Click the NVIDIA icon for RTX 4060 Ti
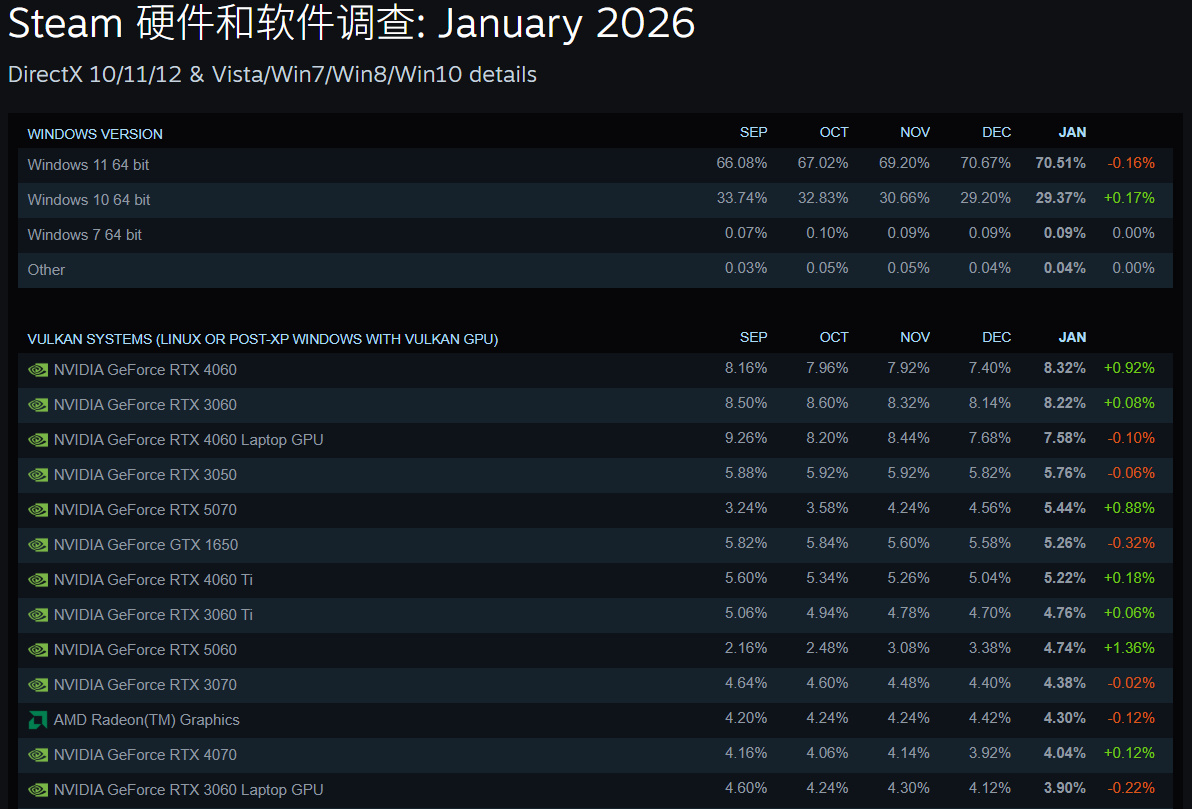1192x809 pixels. coord(38,580)
